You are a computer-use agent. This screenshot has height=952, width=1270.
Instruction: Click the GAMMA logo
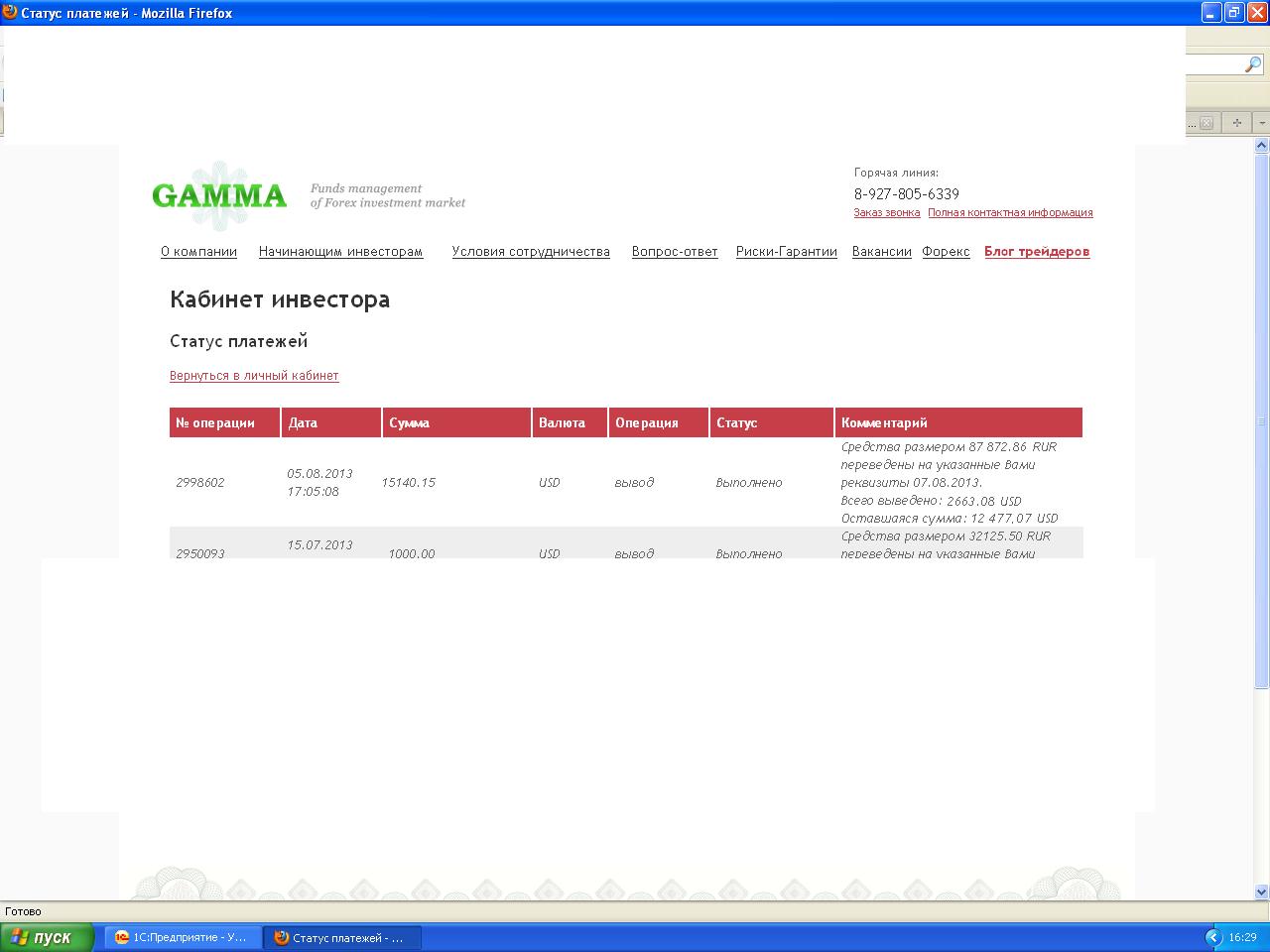(x=219, y=194)
